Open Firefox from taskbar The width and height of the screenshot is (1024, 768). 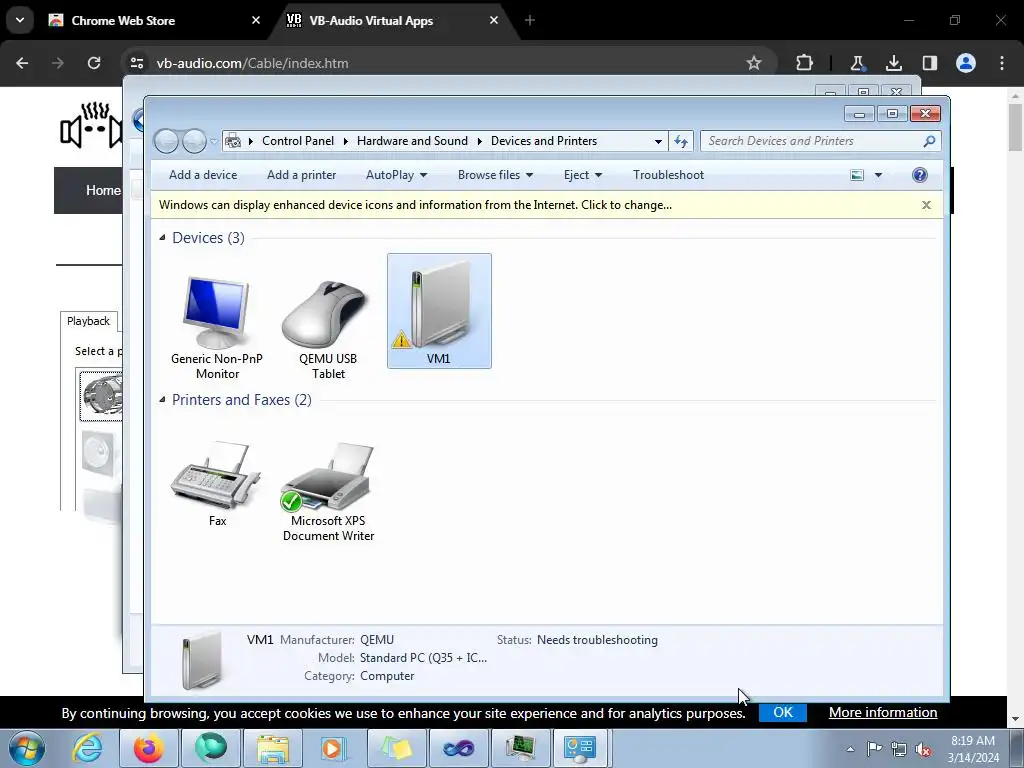(x=148, y=748)
